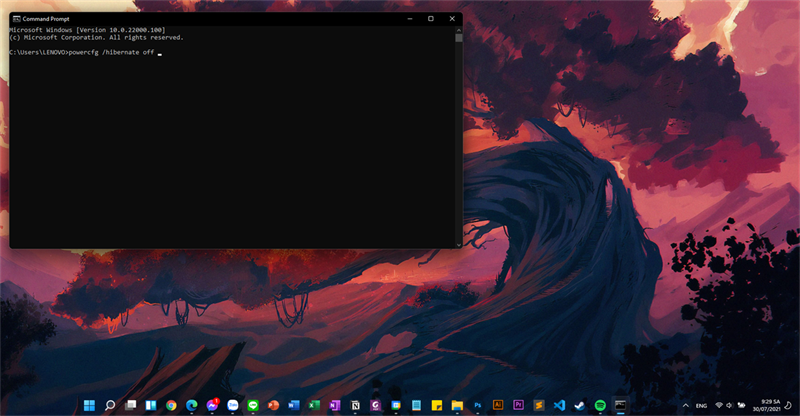Click the 'powercfg /hibernate off' command text
Screen dimensions: 800x416
(x=111, y=53)
